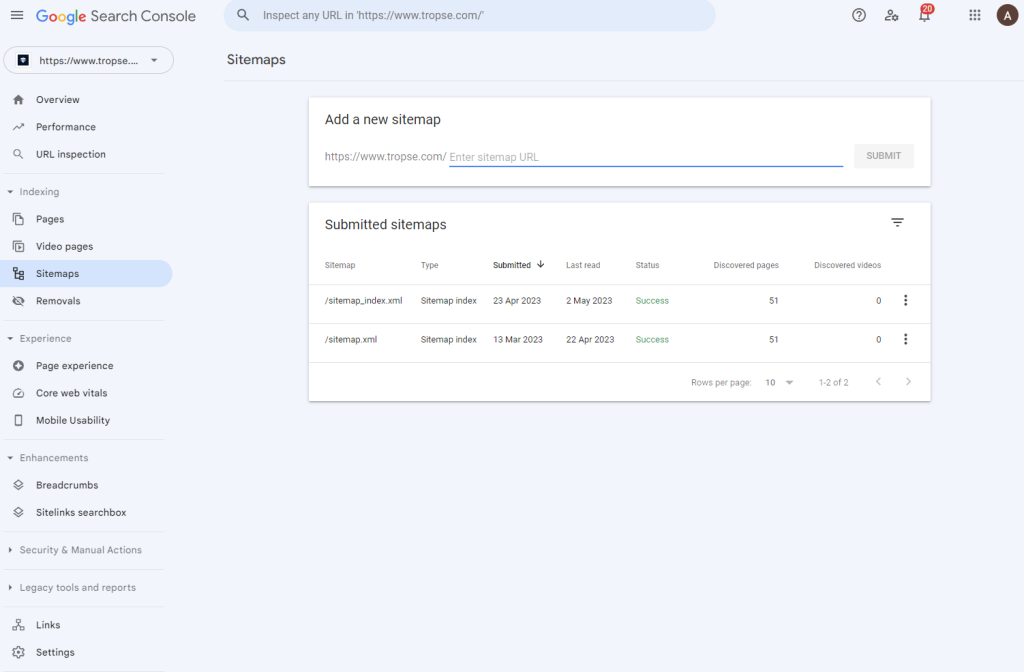
Task: Change rows per page dropdown
Action: [x=779, y=383]
